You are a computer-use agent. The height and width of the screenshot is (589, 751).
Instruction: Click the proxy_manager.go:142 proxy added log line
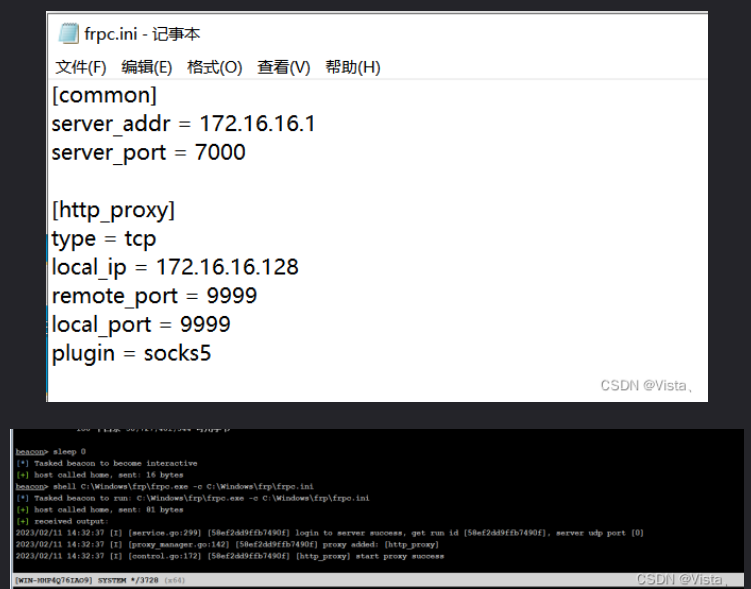[227, 544]
